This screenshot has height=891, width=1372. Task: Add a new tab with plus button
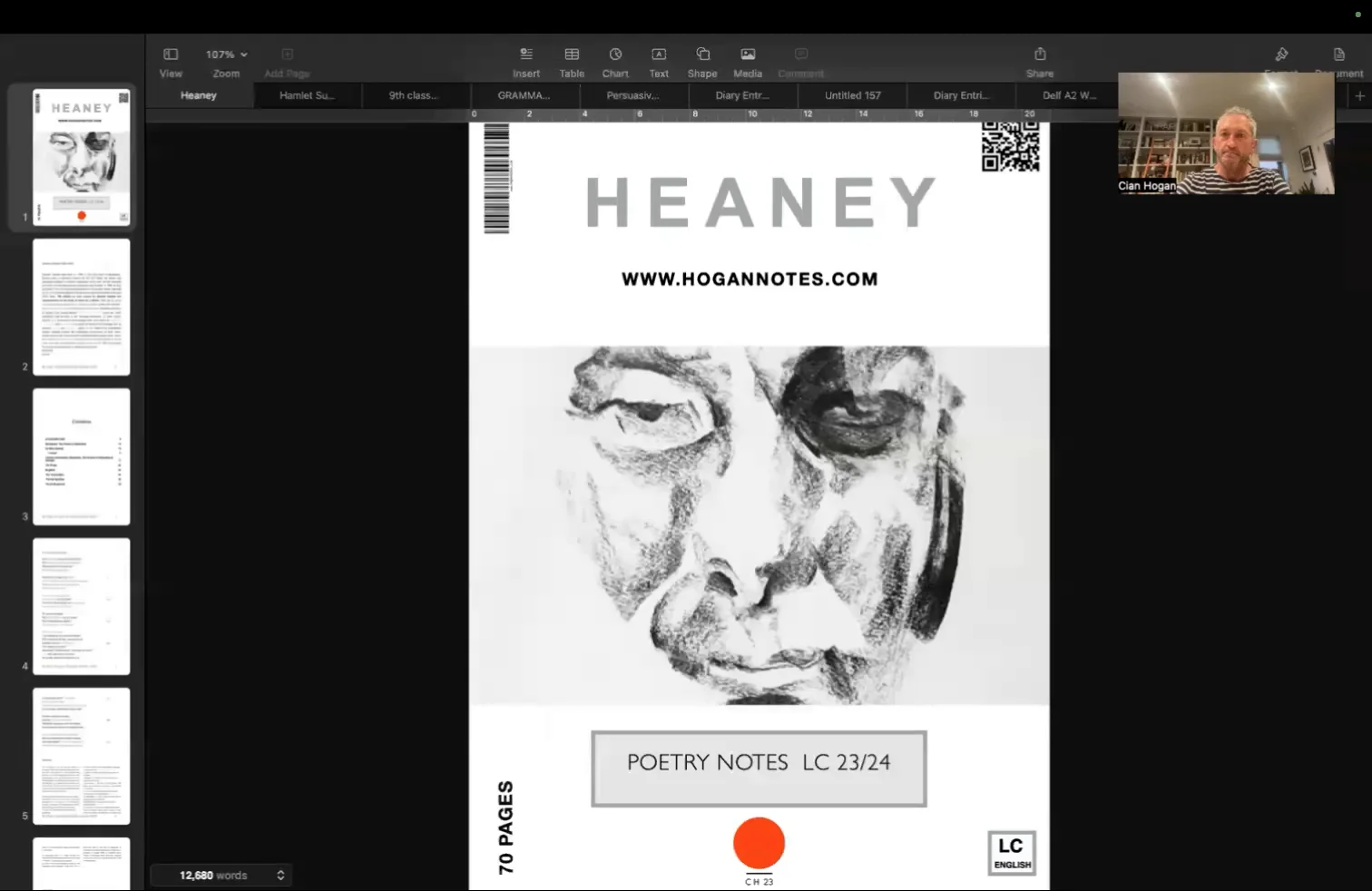click(1359, 95)
